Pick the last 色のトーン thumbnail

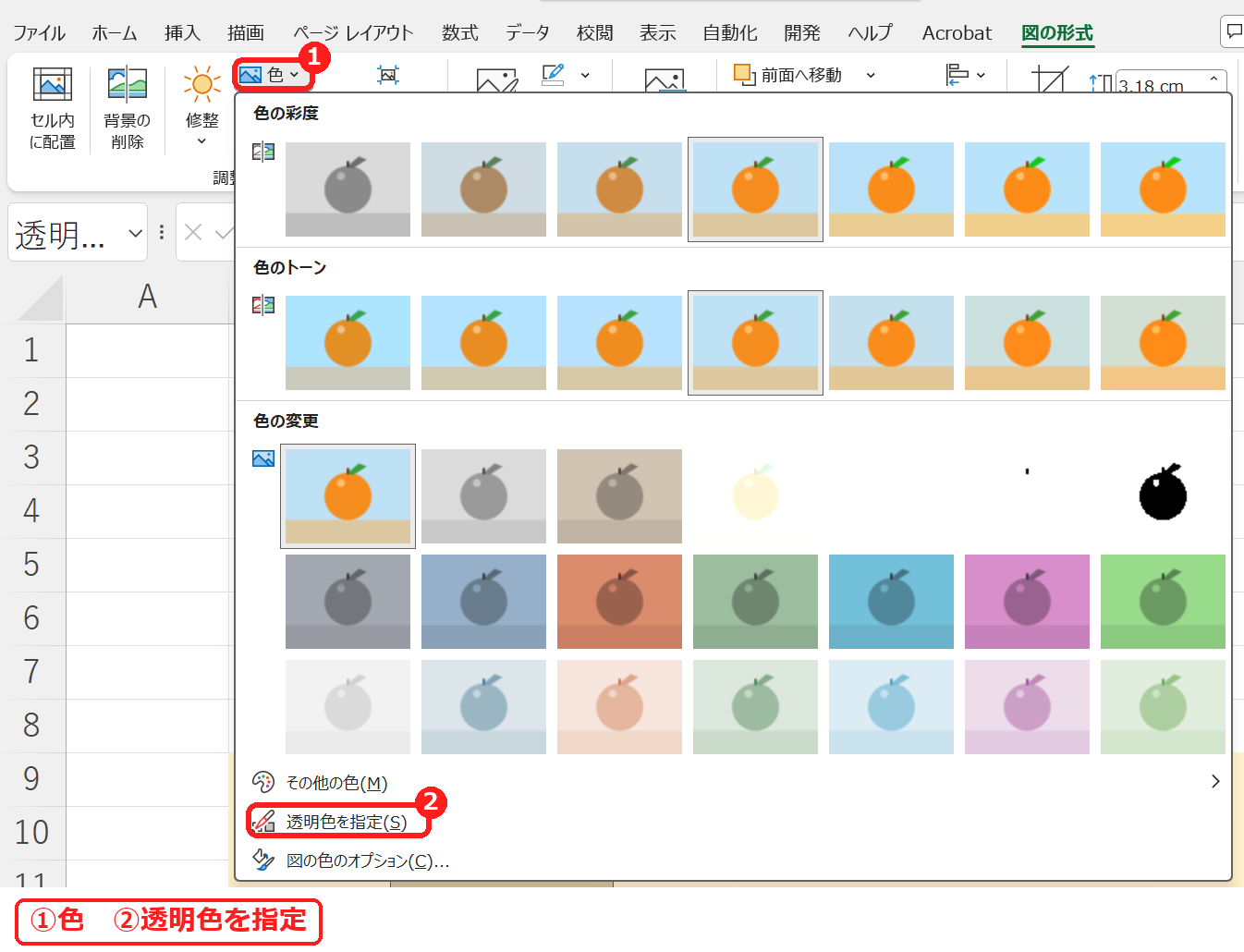click(x=1163, y=343)
